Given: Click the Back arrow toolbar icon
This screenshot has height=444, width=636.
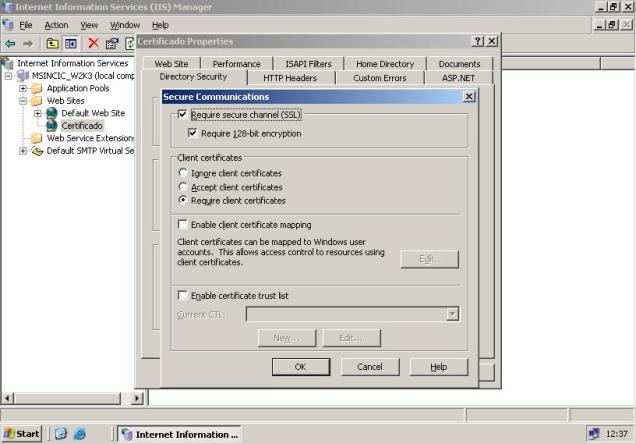Looking at the screenshot, I should click(x=11, y=43).
